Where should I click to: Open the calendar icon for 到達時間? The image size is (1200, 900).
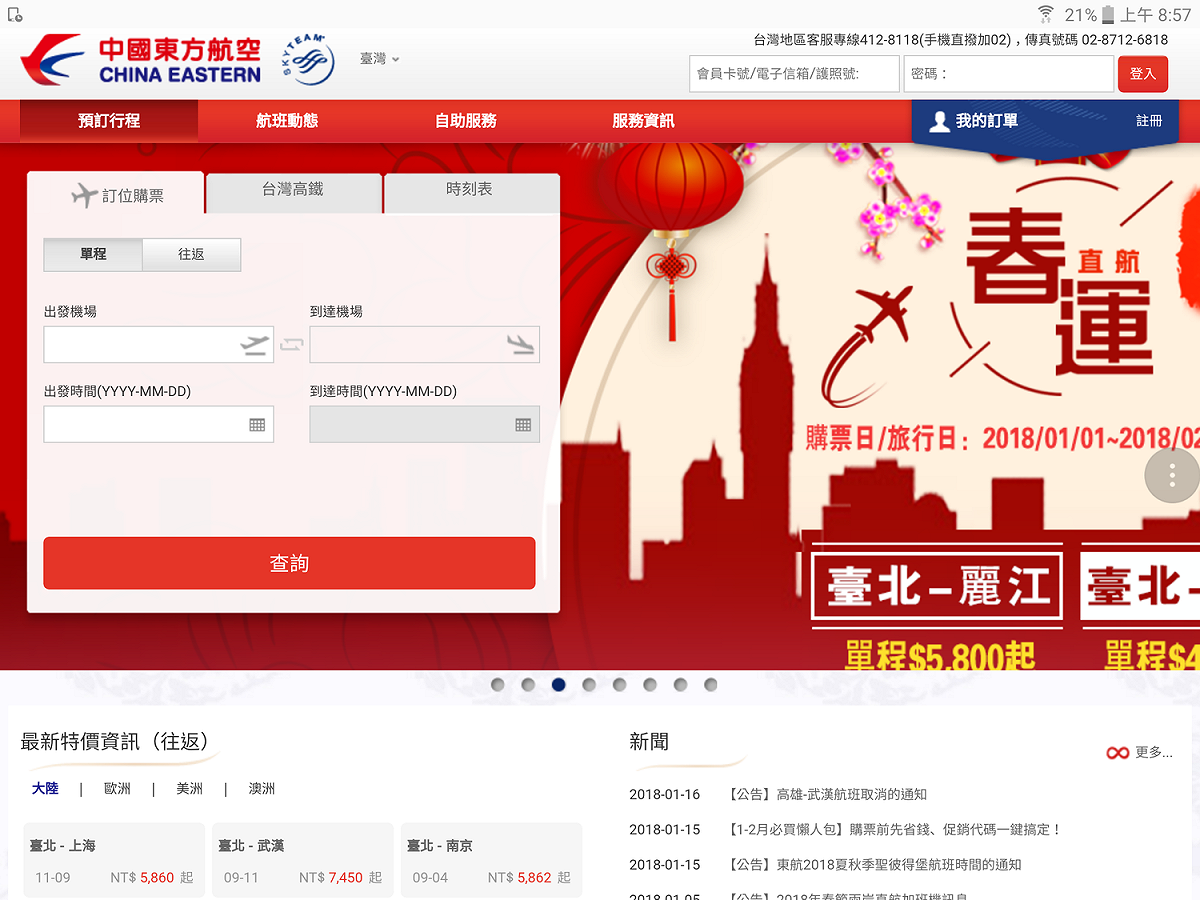523,425
